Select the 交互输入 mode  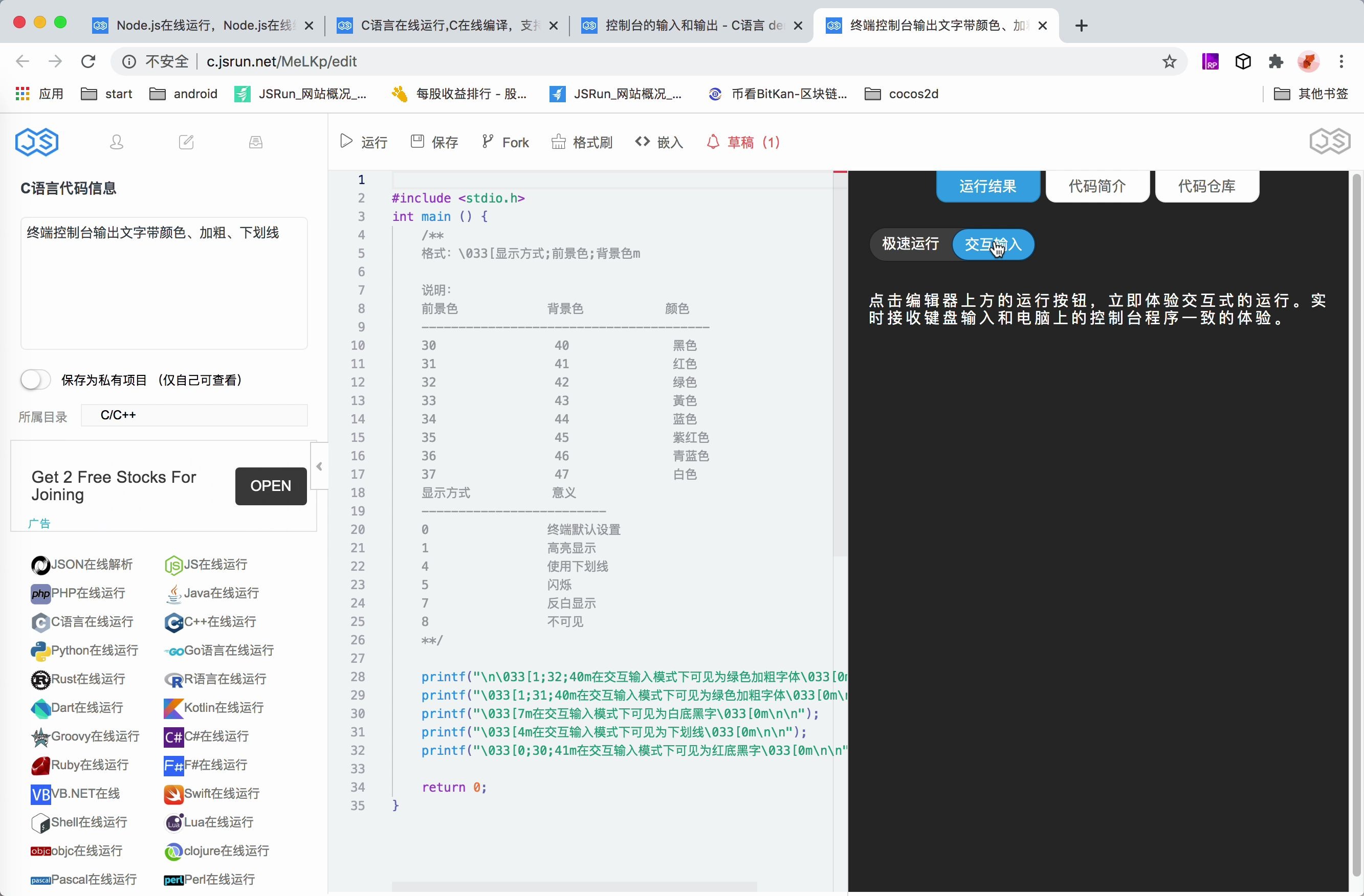coord(993,244)
